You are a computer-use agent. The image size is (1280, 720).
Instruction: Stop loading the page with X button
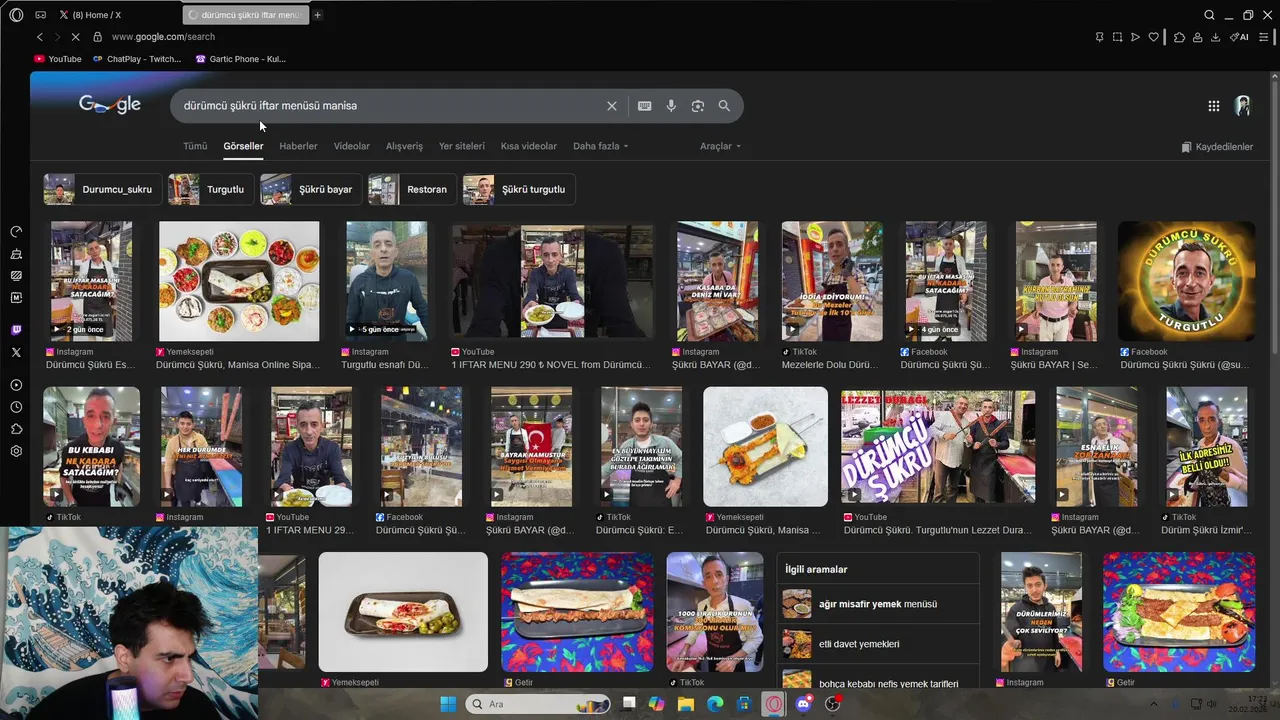[x=75, y=37]
